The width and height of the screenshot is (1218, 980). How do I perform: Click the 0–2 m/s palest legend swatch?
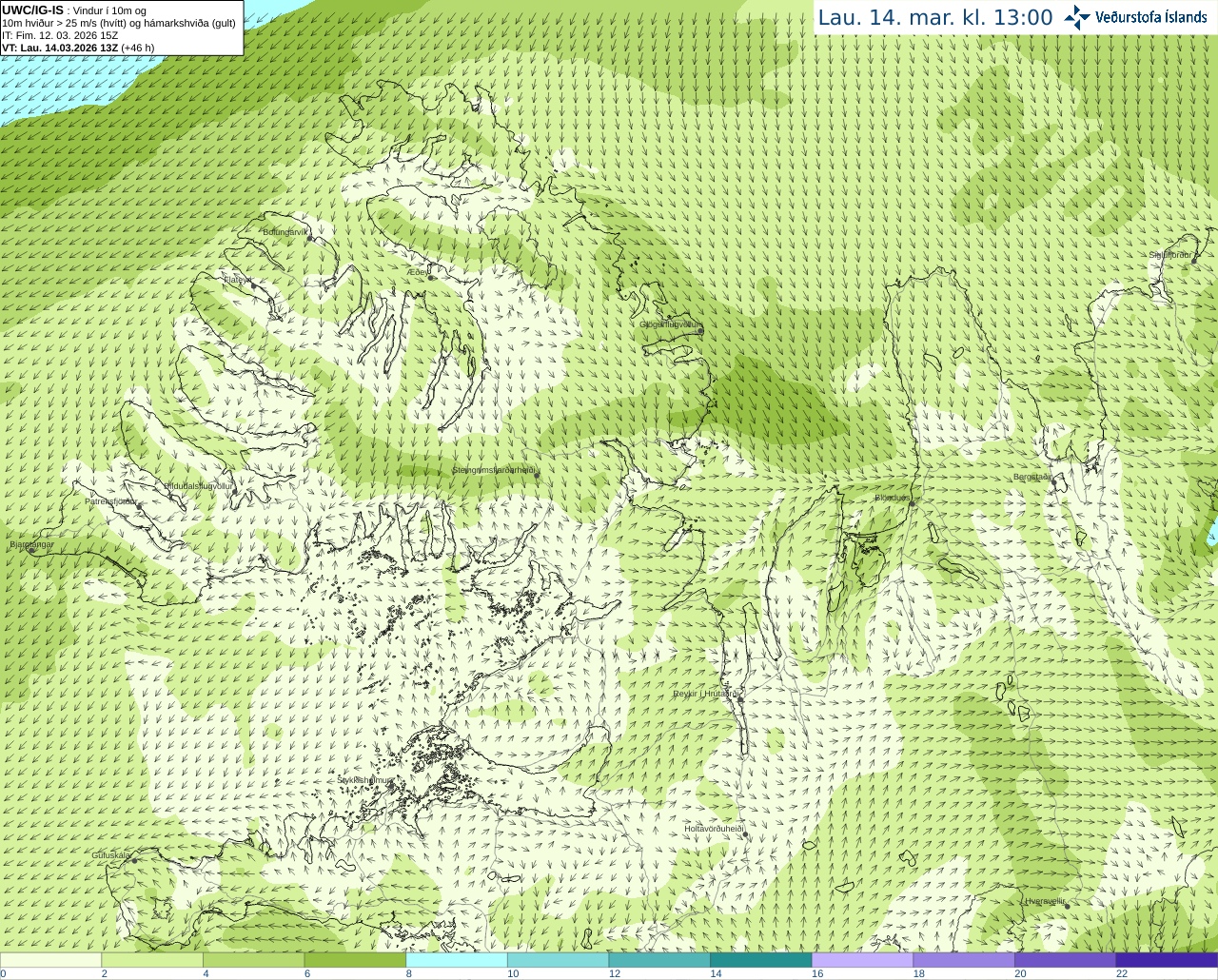pyautogui.click(x=50, y=959)
